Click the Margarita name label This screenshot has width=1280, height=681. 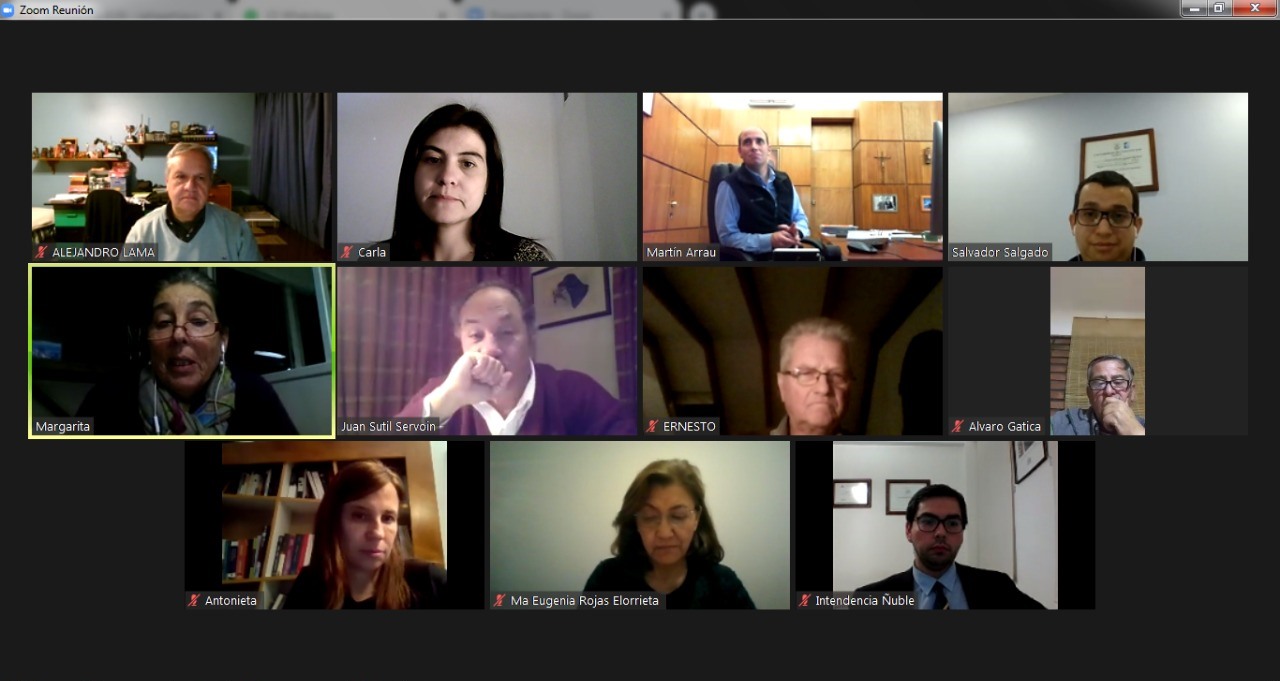[63, 427]
